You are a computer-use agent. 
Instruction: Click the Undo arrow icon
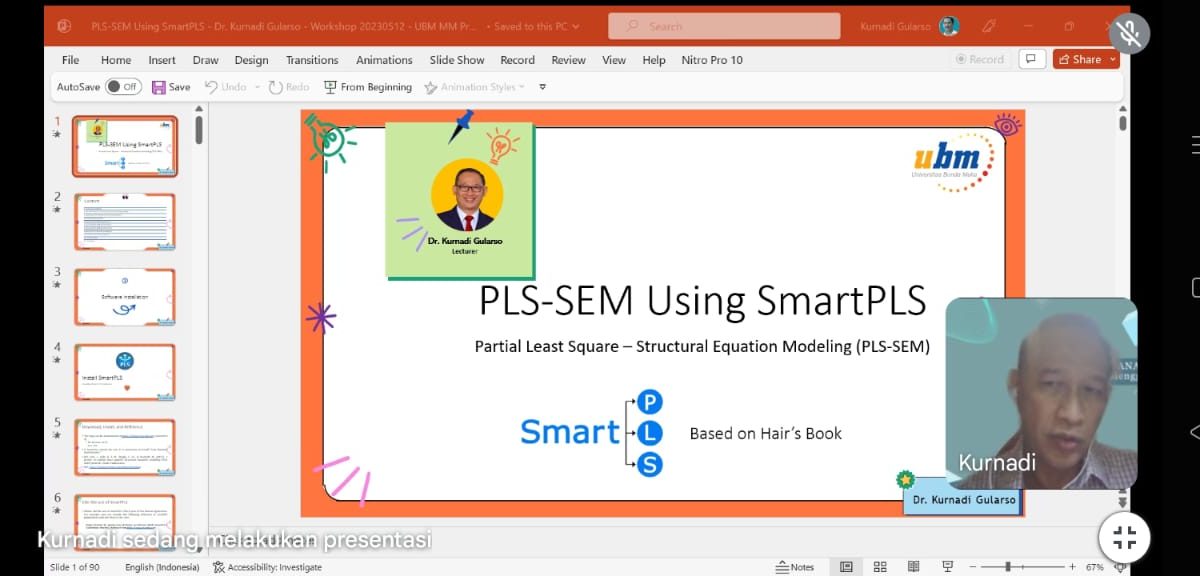[x=211, y=87]
